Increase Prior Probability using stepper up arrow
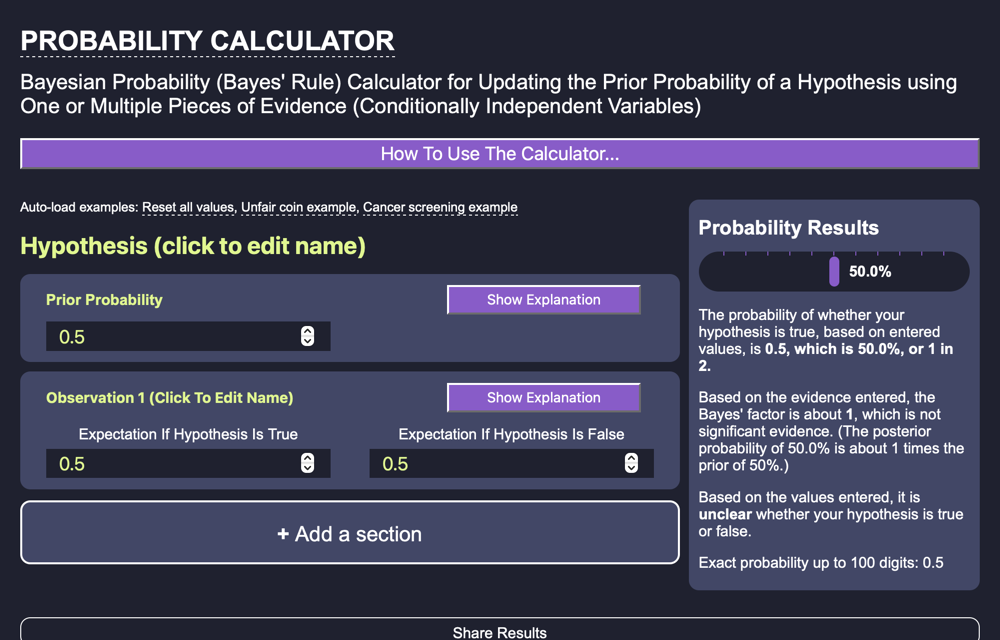Screen dimensions: 1000x640 coord(307,331)
